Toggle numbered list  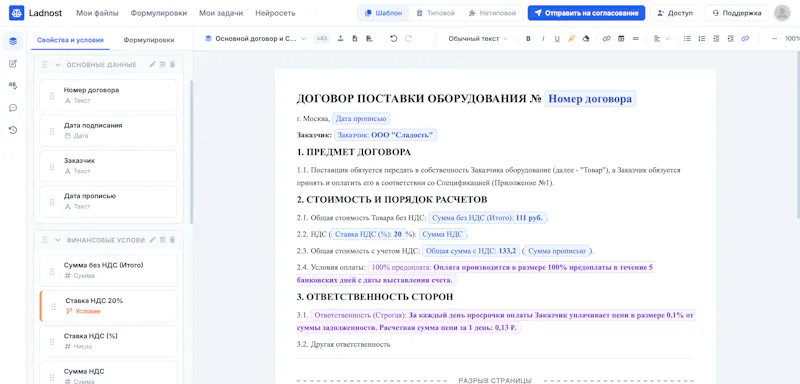click(702, 38)
